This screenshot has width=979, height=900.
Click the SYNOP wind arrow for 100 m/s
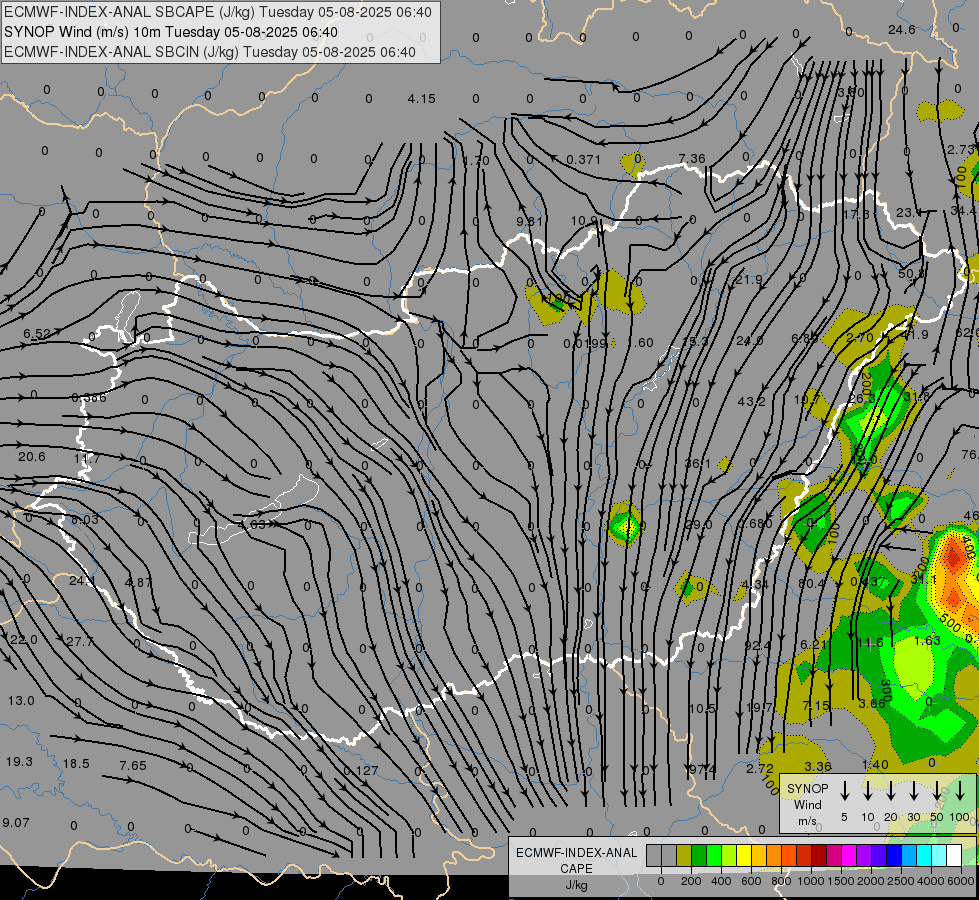coord(960,791)
